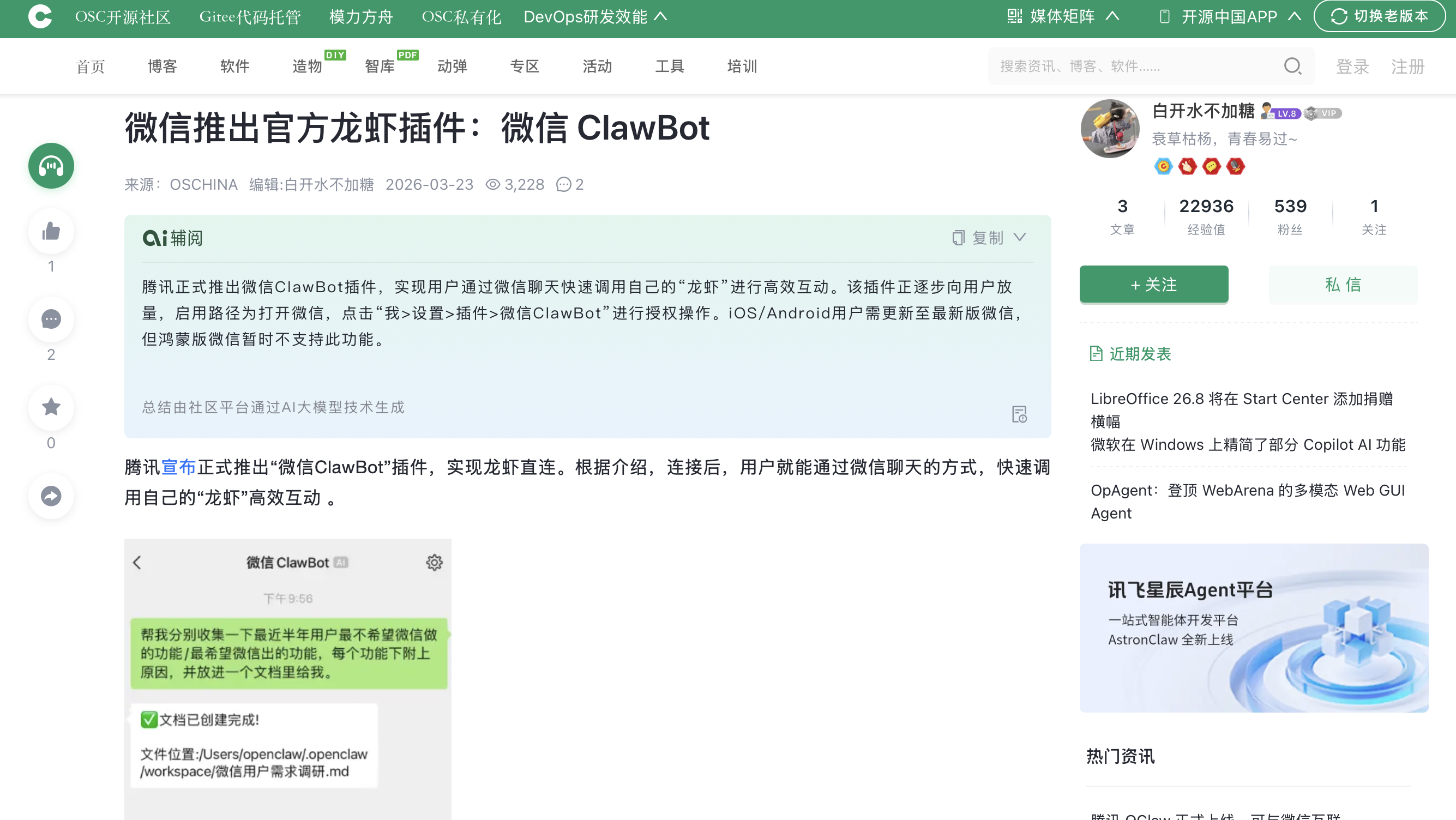This screenshot has height=820, width=1456.
Task: Click the search magnifier icon
Action: [x=1292, y=66]
